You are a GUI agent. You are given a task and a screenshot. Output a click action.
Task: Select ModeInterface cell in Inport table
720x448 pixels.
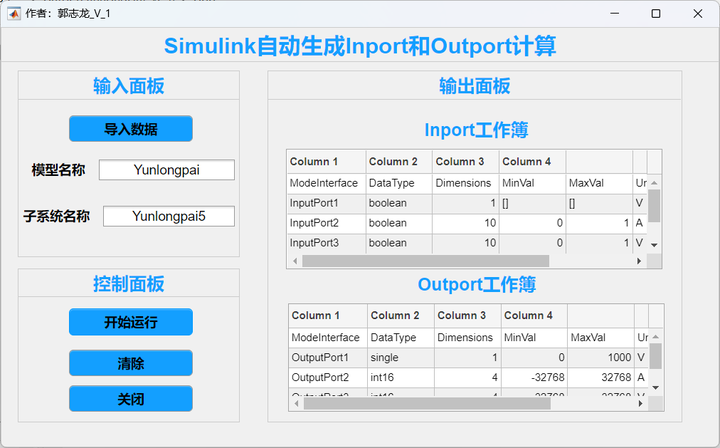point(326,183)
